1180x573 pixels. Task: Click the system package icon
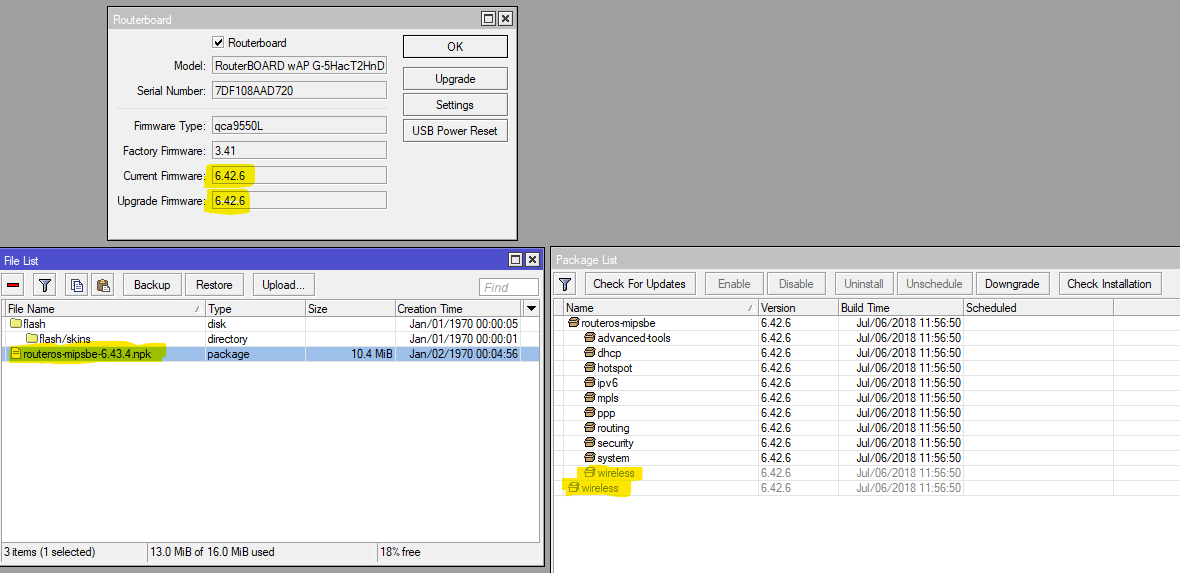pyautogui.click(x=590, y=459)
